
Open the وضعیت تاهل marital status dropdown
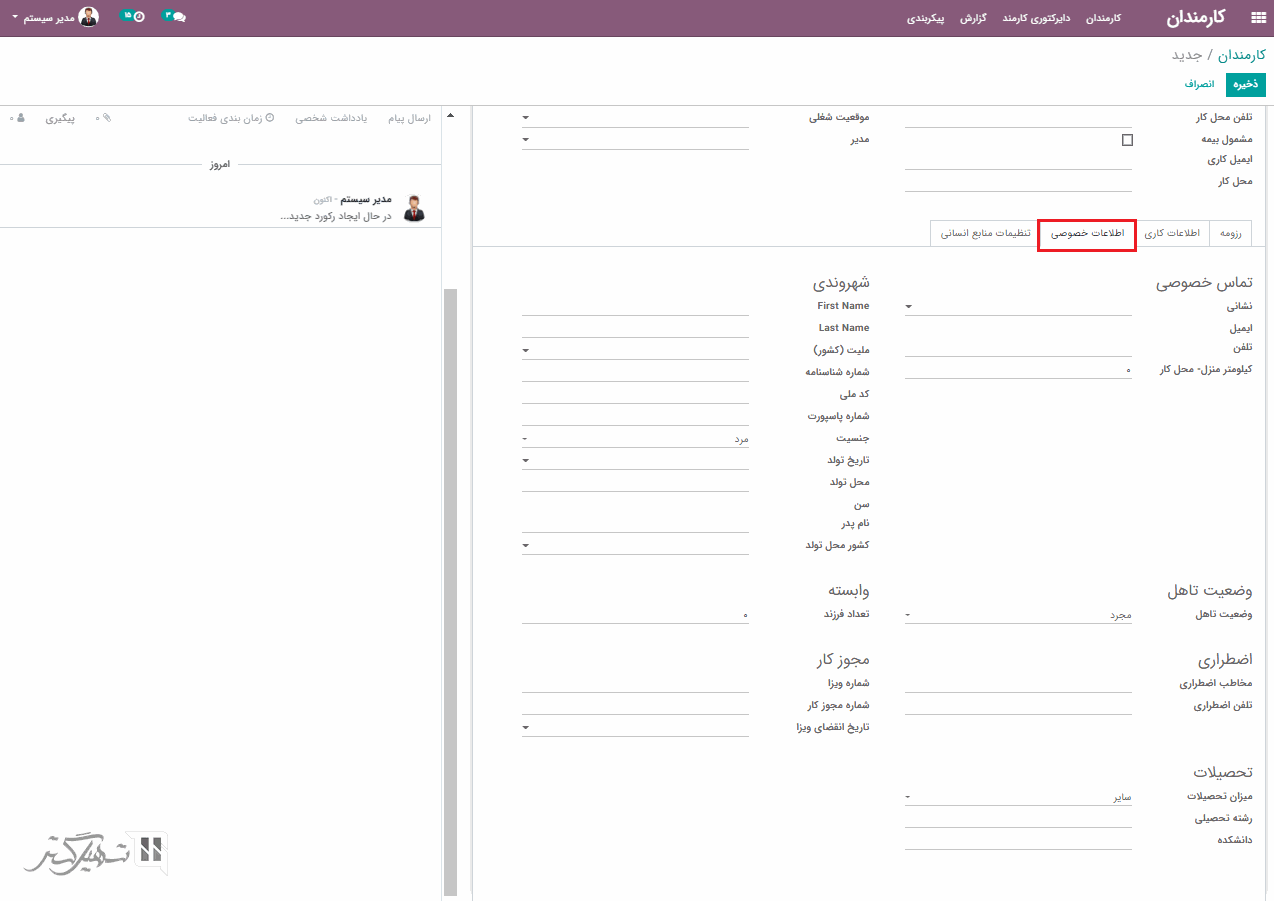[1018, 615]
